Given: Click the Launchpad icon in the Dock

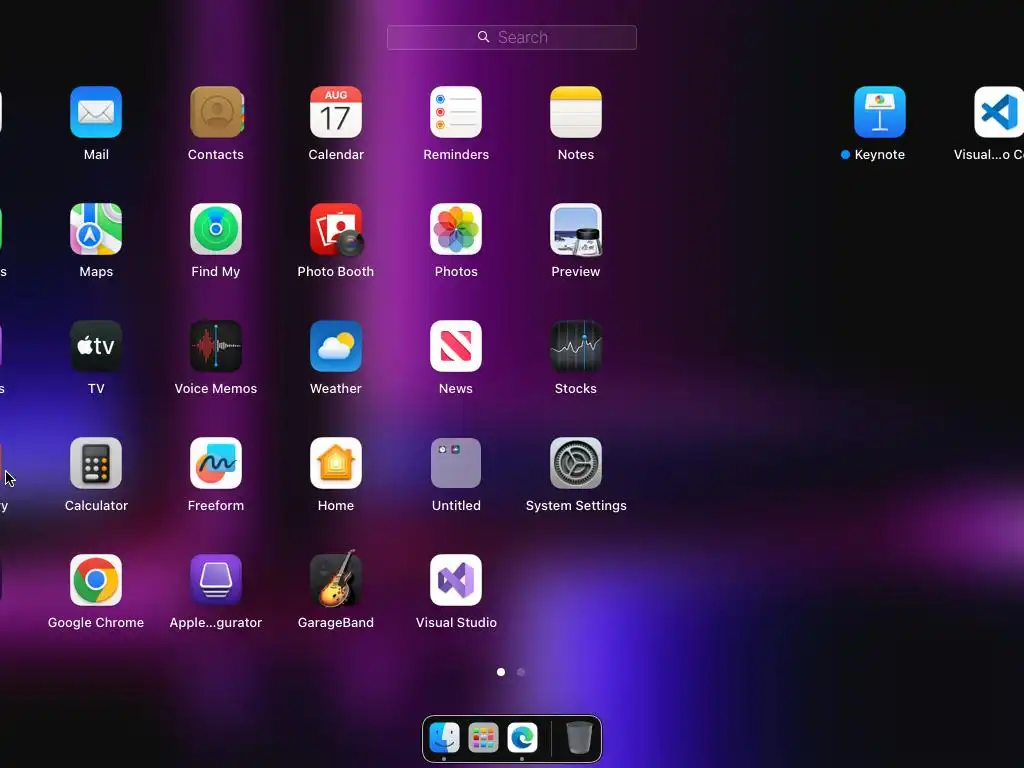Looking at the screenshot, I should (x=483, y=737).
